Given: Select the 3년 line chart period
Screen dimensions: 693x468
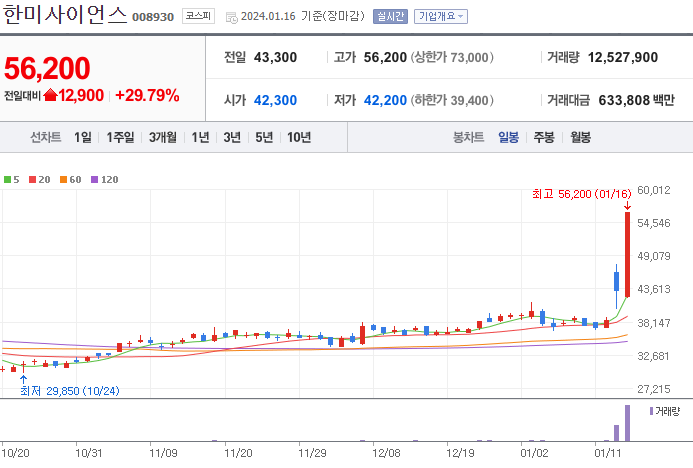Looking at the screenshot, I should click(232, 137).
